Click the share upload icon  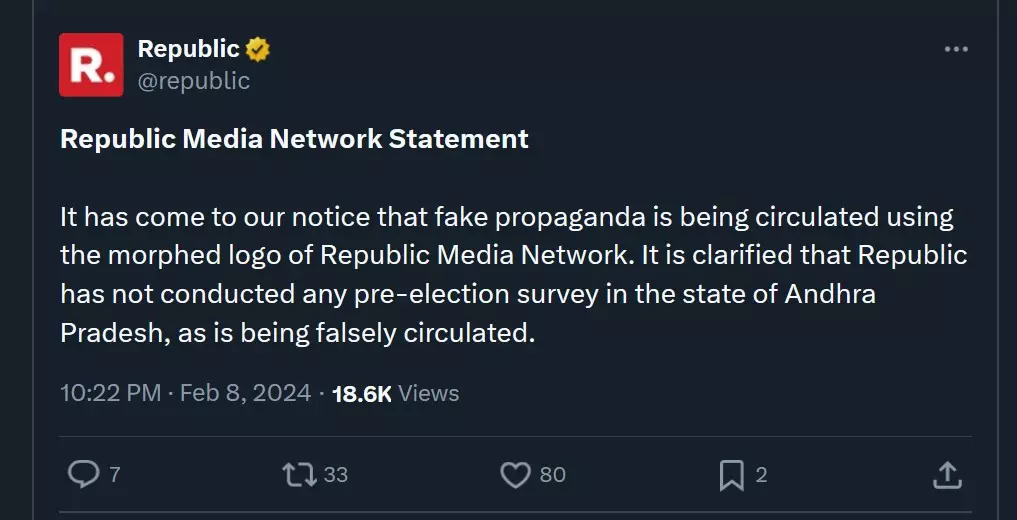coord(947,474)
